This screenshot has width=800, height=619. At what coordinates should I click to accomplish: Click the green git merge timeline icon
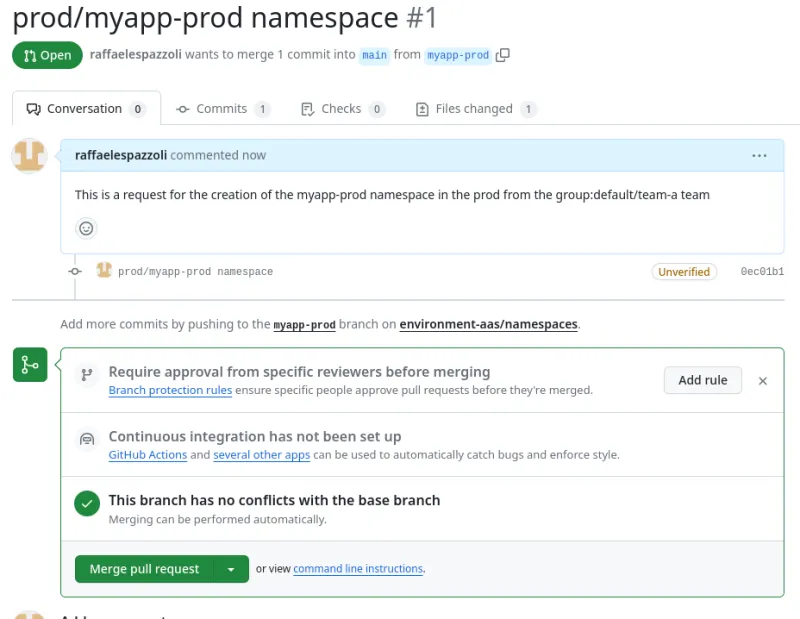(29, 364)
